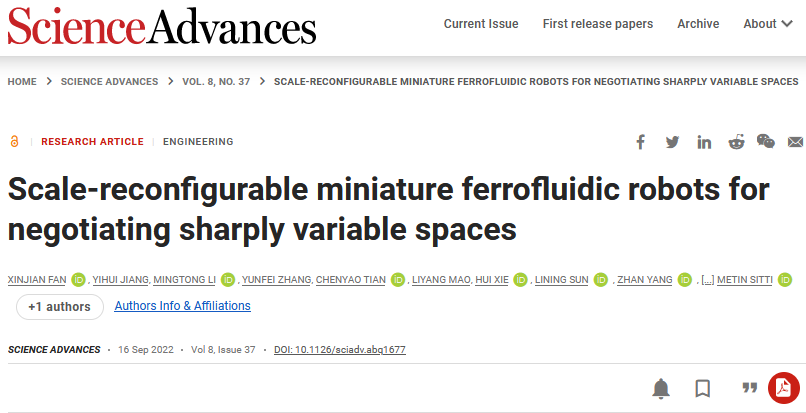This screenshot has height=413, width=806.
Task: Open Current Issue menu item
Action: (481, 24)
